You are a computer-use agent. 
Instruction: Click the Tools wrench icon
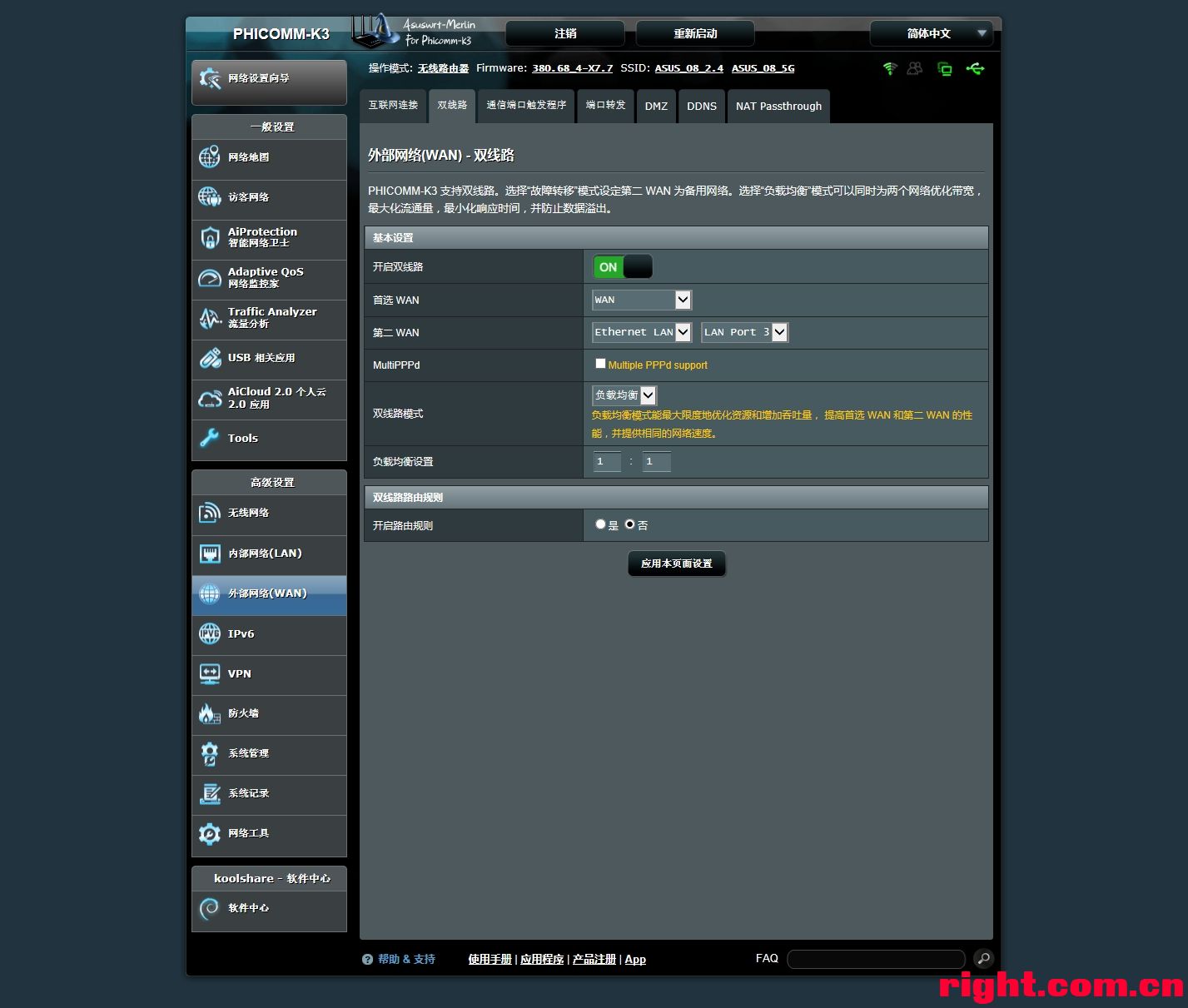[x=210, y=438]
